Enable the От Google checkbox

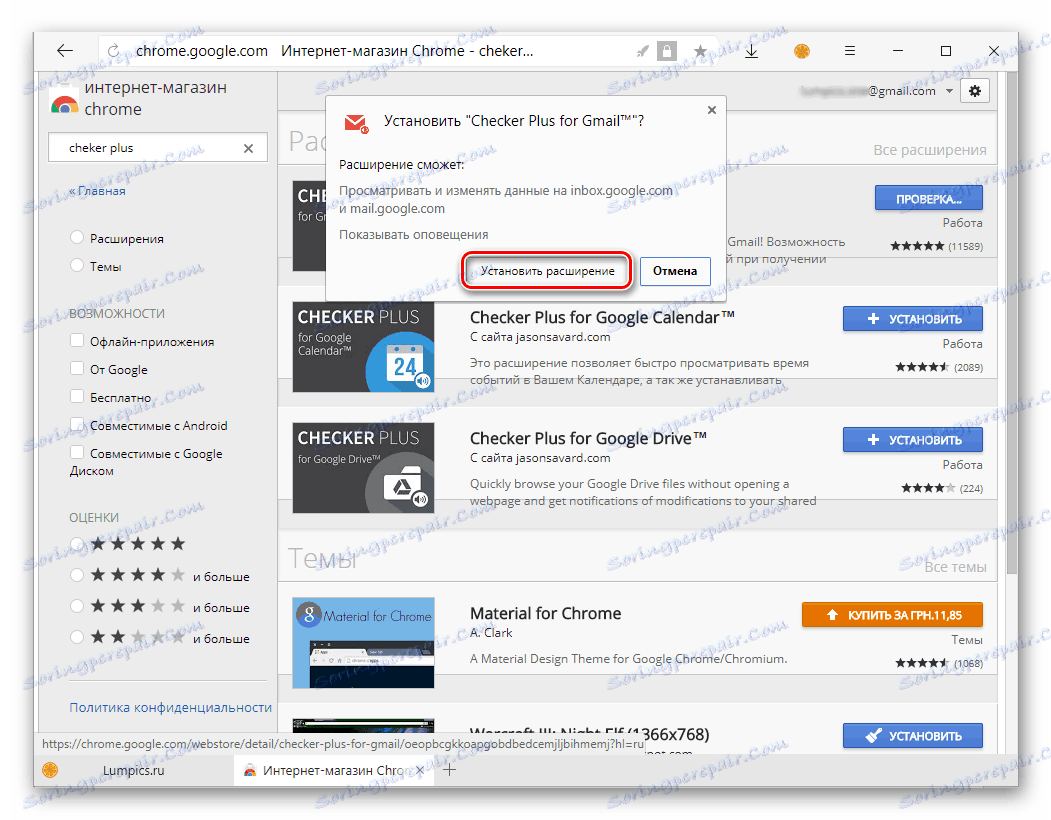pyautogui.click(x=77, y=369)
